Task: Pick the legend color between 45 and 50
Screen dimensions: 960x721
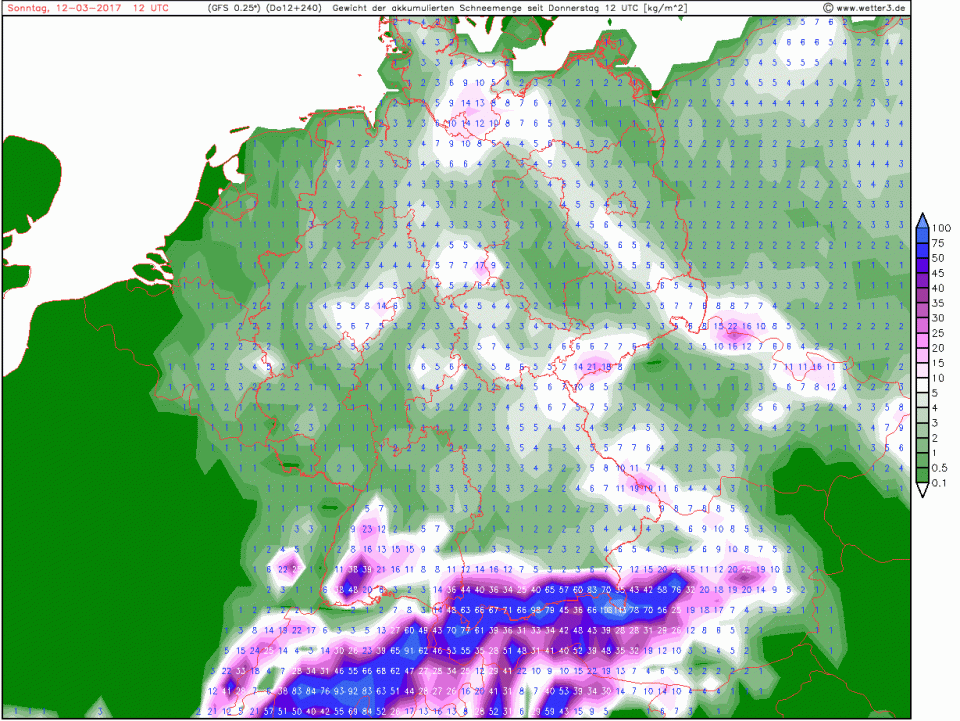Action: click(923, 265)
